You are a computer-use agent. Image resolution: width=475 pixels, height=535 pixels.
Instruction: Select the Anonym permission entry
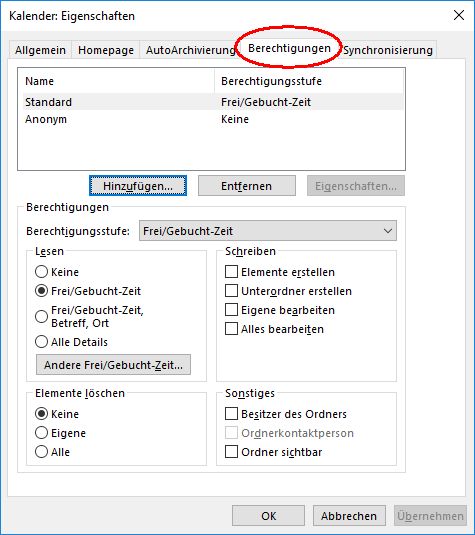213,119
